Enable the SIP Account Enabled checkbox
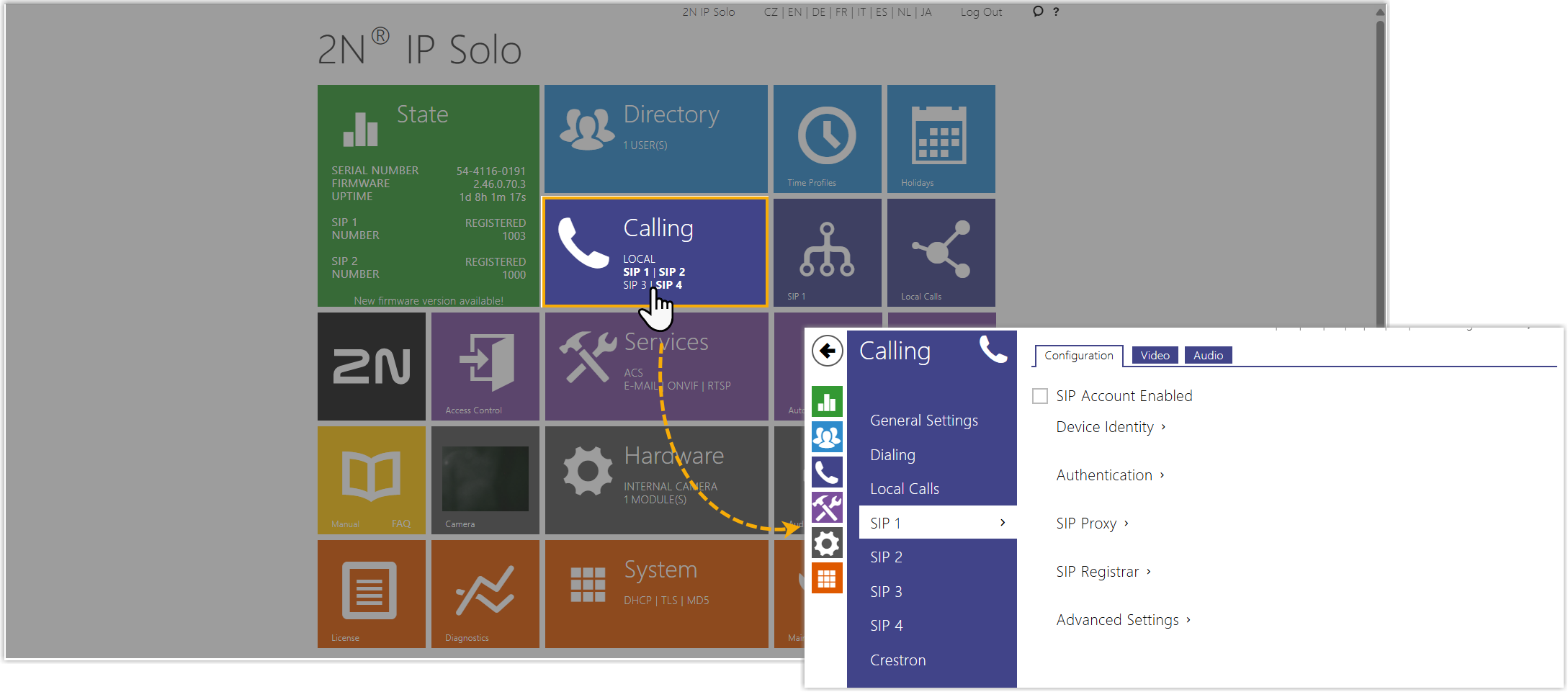1568x692 pixels. pos(1040,396)
